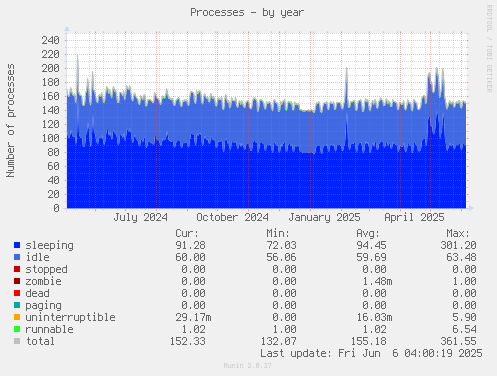Click the idle legend color swatch
This screenshot has height=376, width=497.
coord(17,257)
